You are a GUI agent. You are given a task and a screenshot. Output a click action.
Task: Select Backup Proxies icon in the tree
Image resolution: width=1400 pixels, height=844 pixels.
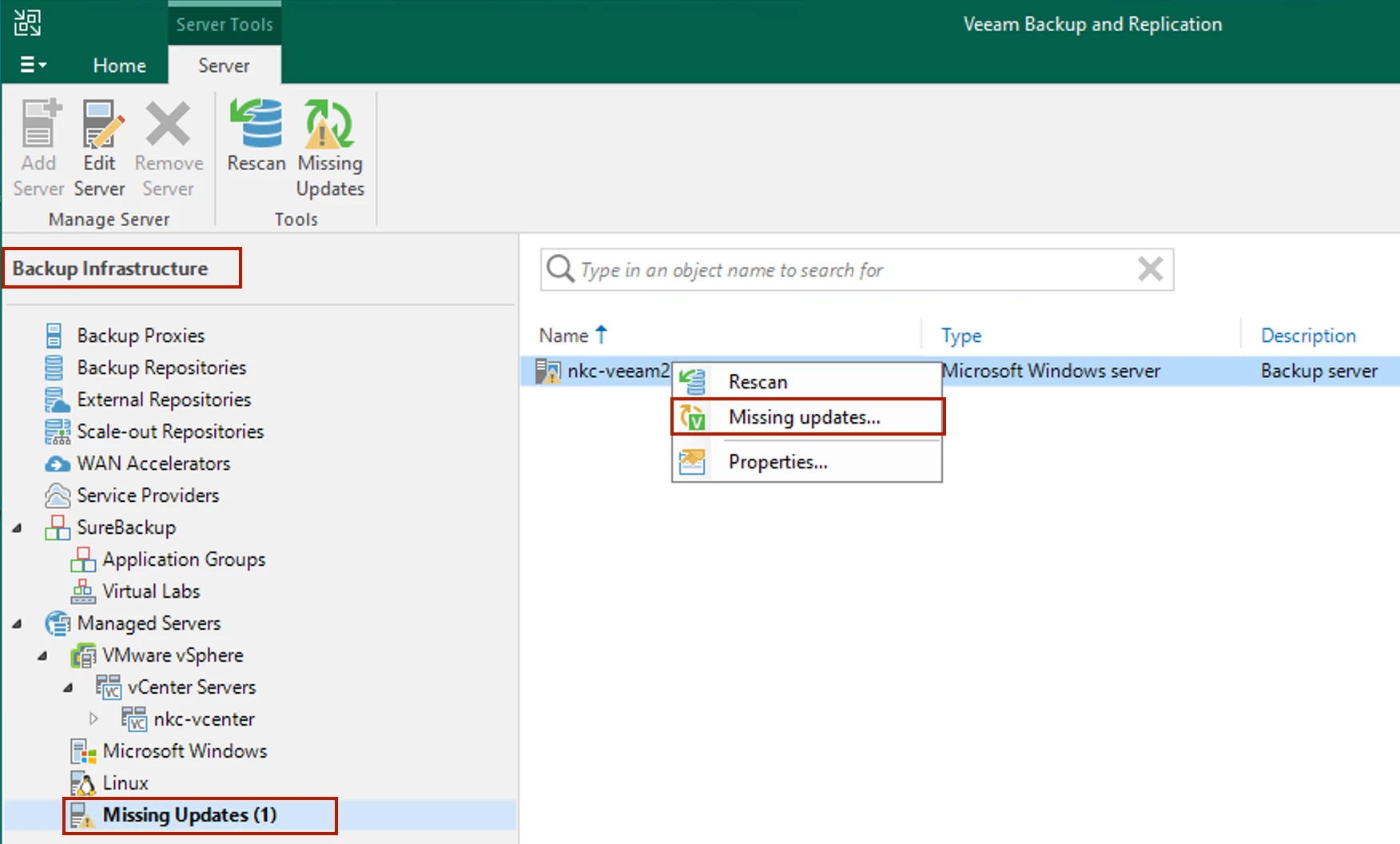coord(54,336)
